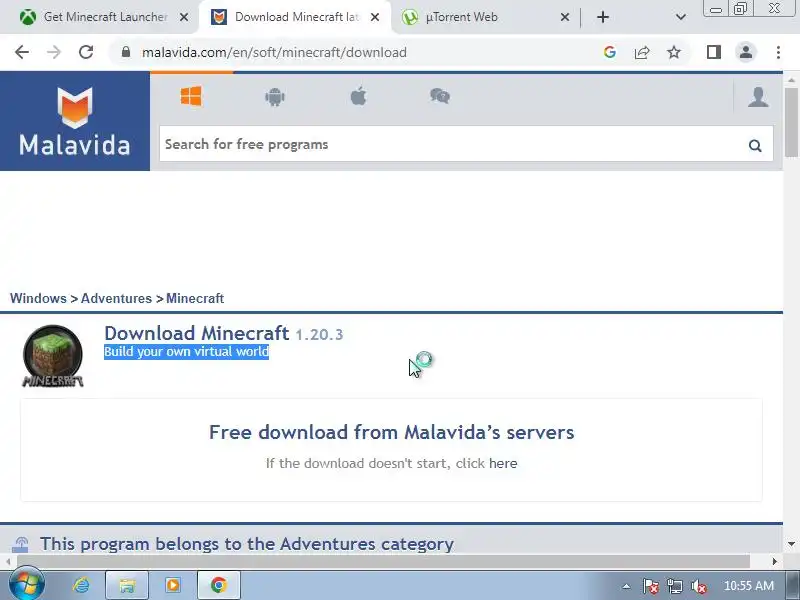
Task: Open Chrome three-dot menu
Action: tap(778, 52)
